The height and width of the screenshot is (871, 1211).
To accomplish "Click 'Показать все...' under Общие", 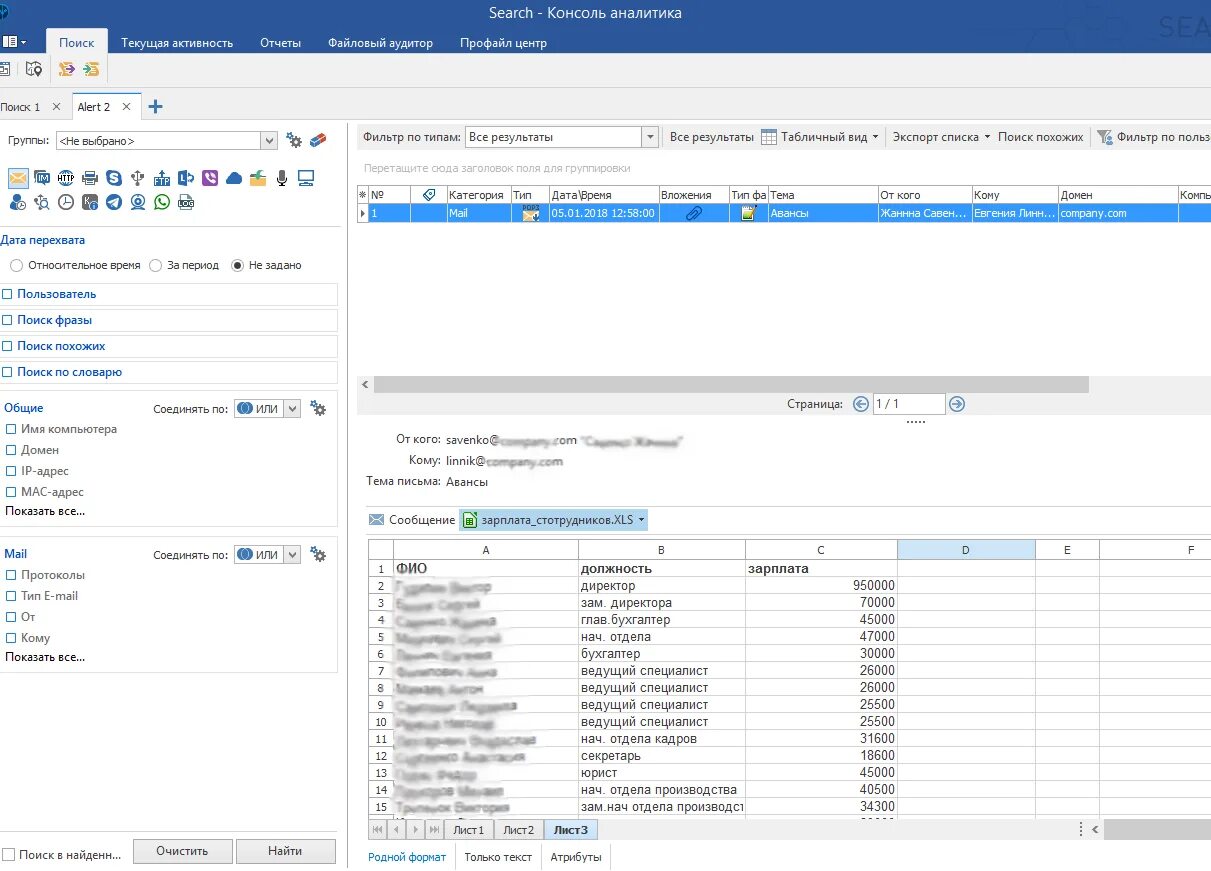I will [45, 511].
